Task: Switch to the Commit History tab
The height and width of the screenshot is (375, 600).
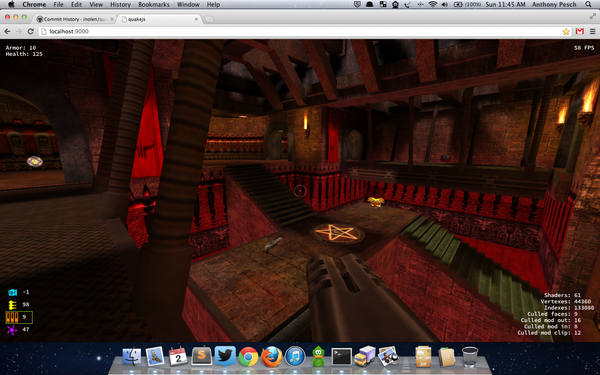Action: point(75,19)
